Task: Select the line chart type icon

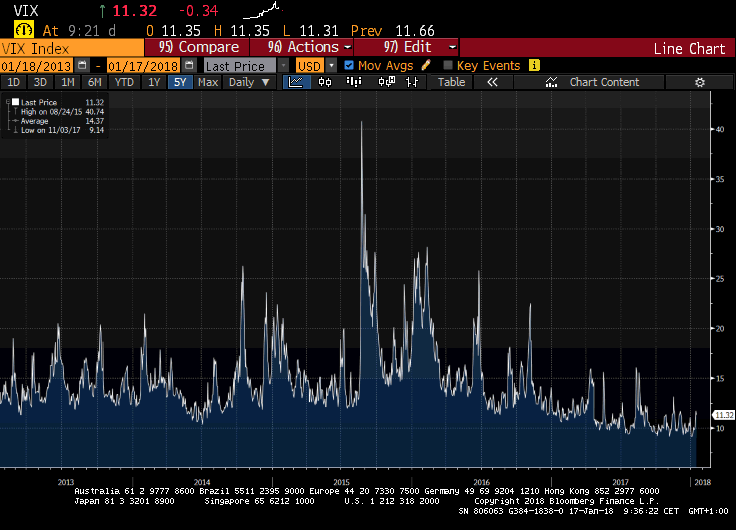Action: click(297, 82)
